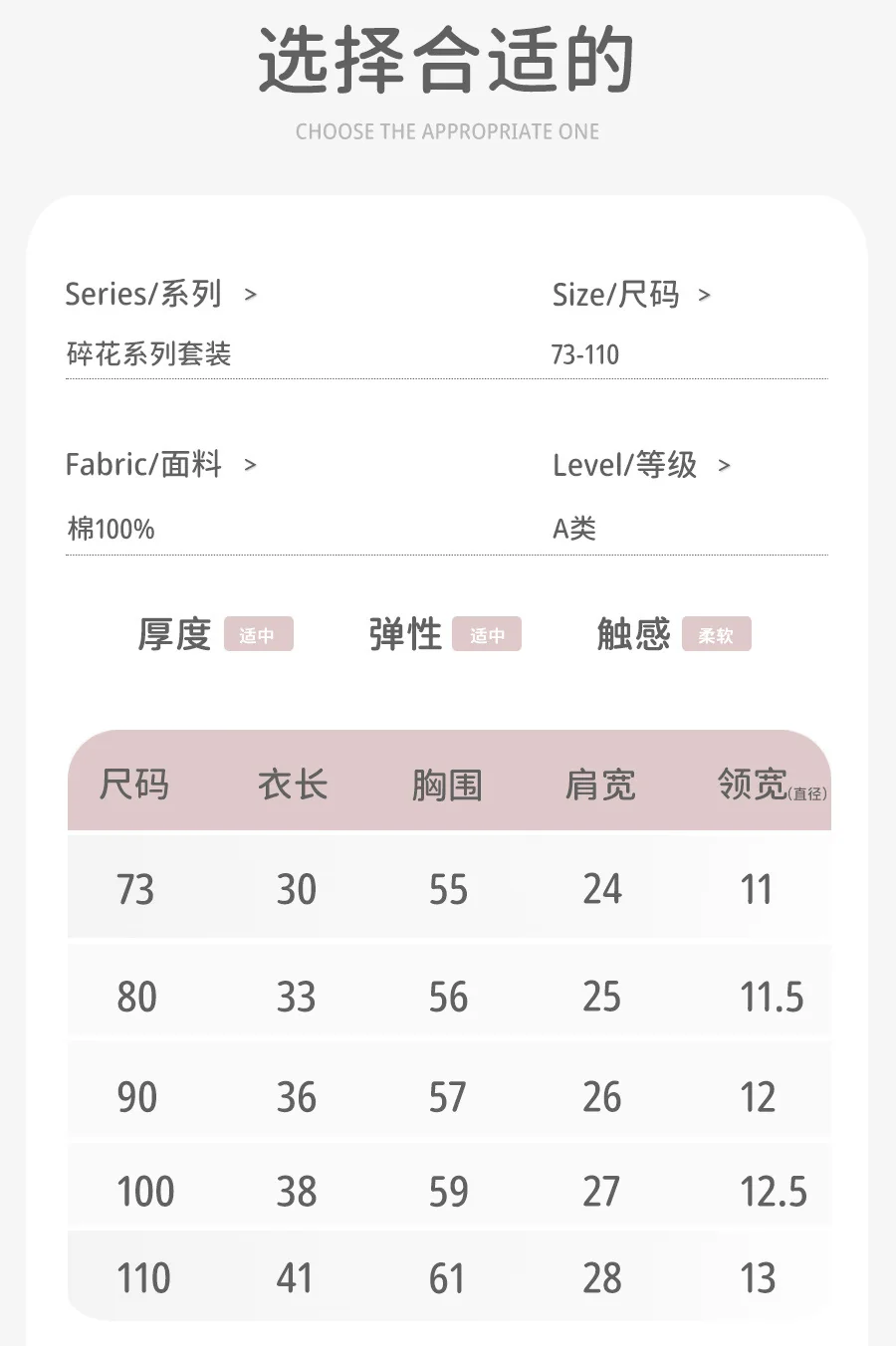Select the 适中 tag next to 弹性
Viewport: 896px width, 1346px height.
(x=487, y=635)
